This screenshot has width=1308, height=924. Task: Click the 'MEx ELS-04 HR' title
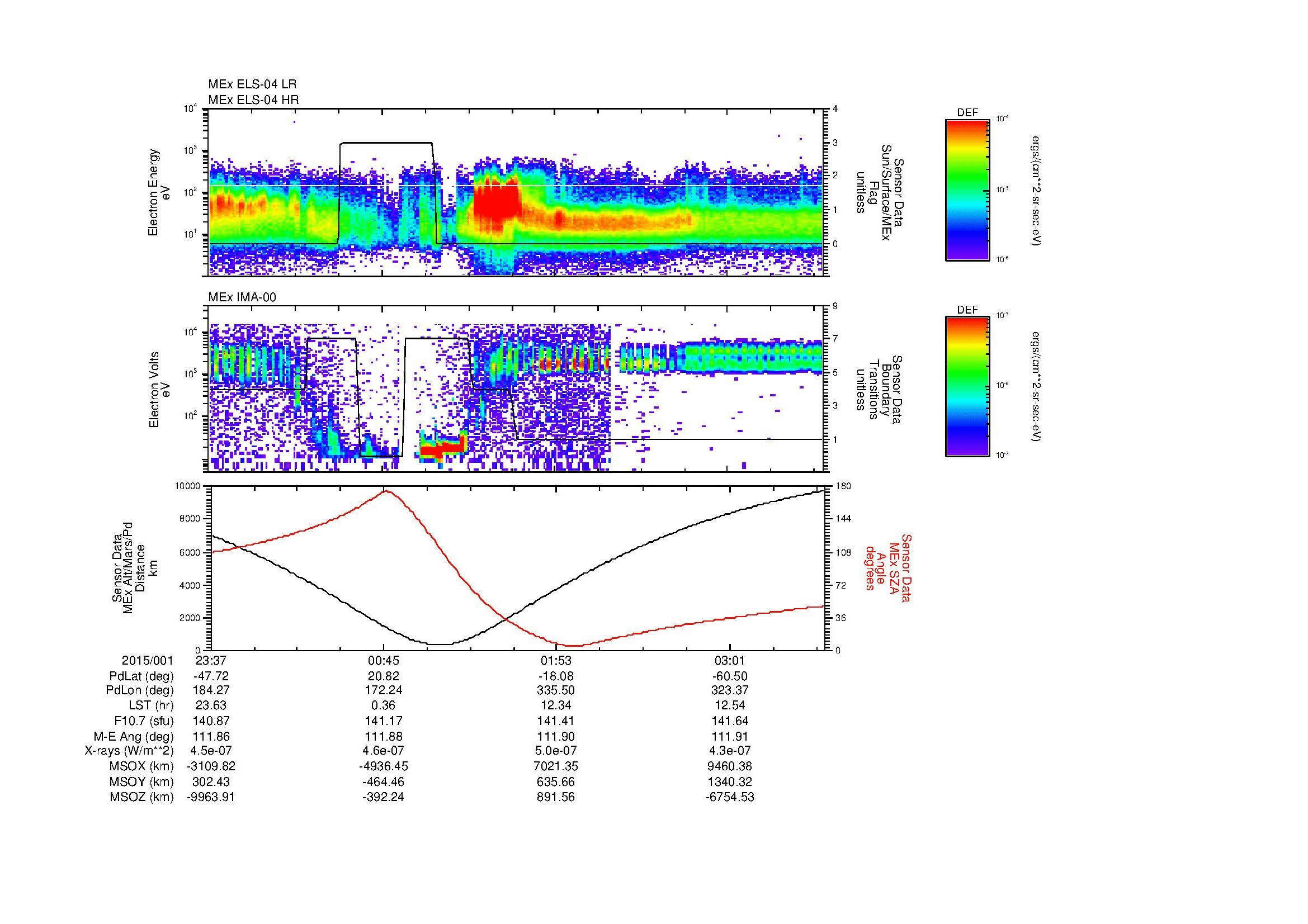(x=253, y=99)
